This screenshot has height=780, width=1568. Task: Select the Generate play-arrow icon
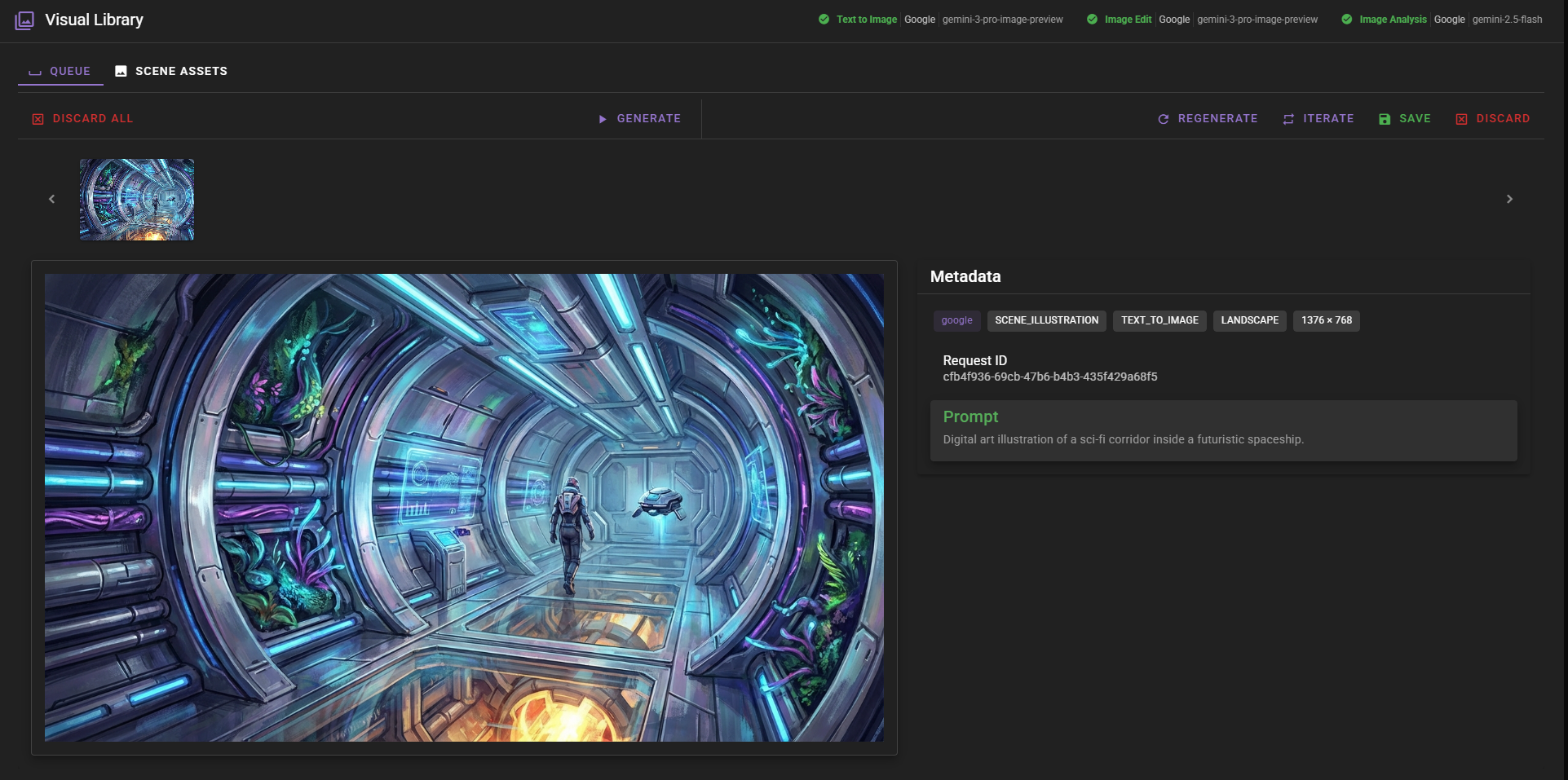pyautogui.click(x=603, y=118)
